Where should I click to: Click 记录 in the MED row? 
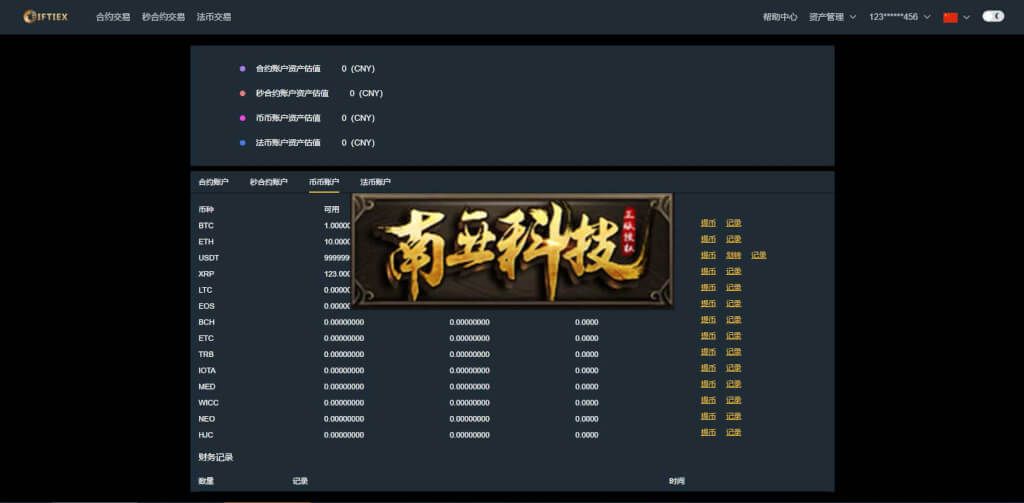[733, 384]
